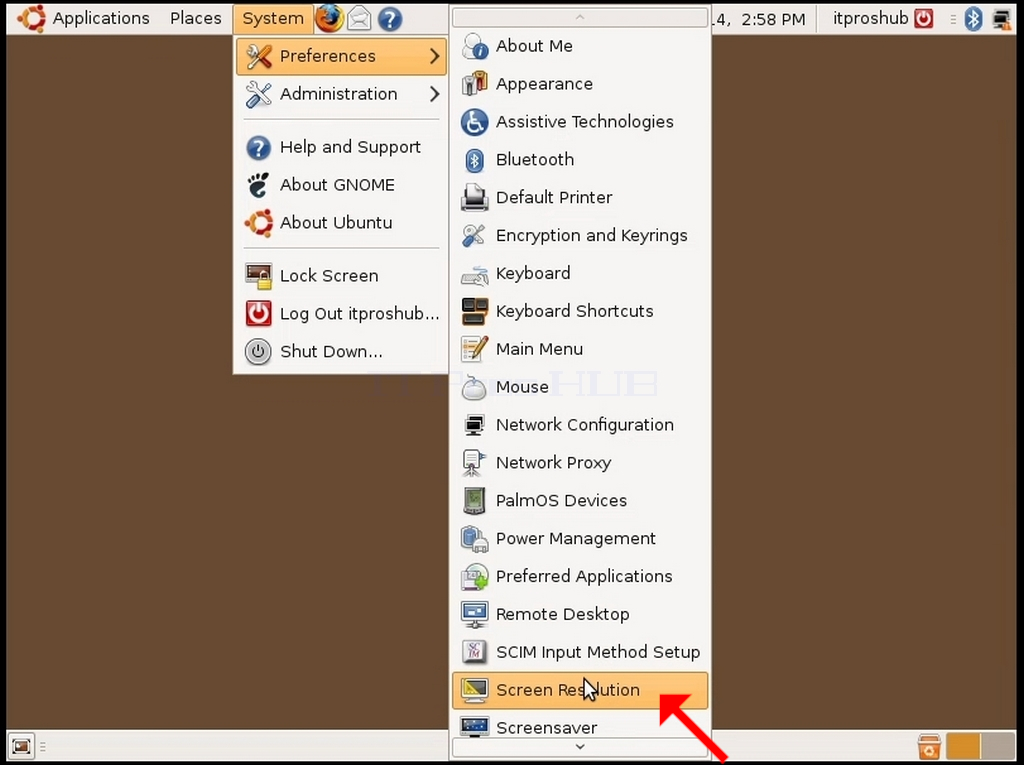Expand the Preferences submenu arrow
The image size is (1024, 765).
(435, 56)
